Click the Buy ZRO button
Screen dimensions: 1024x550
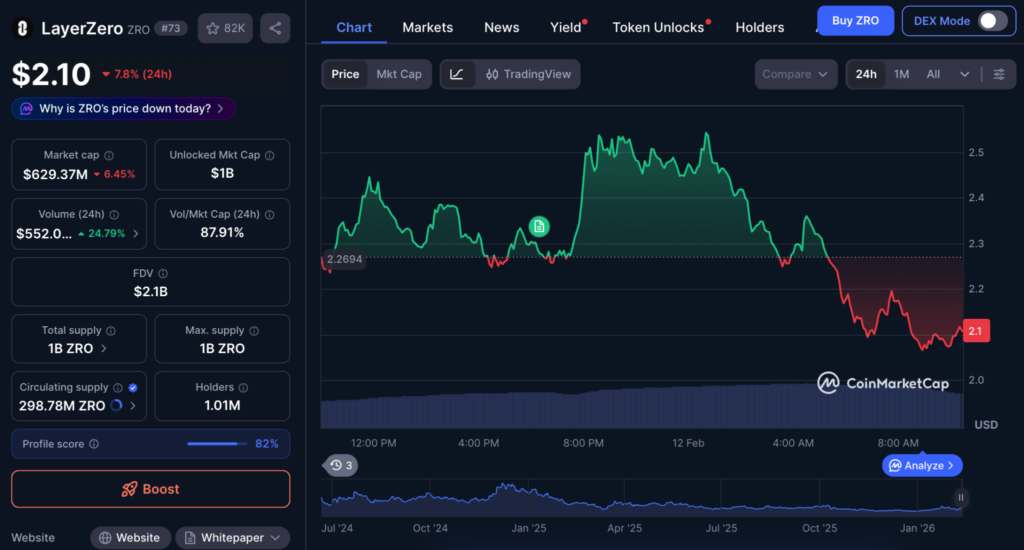(x=855, y=21)
